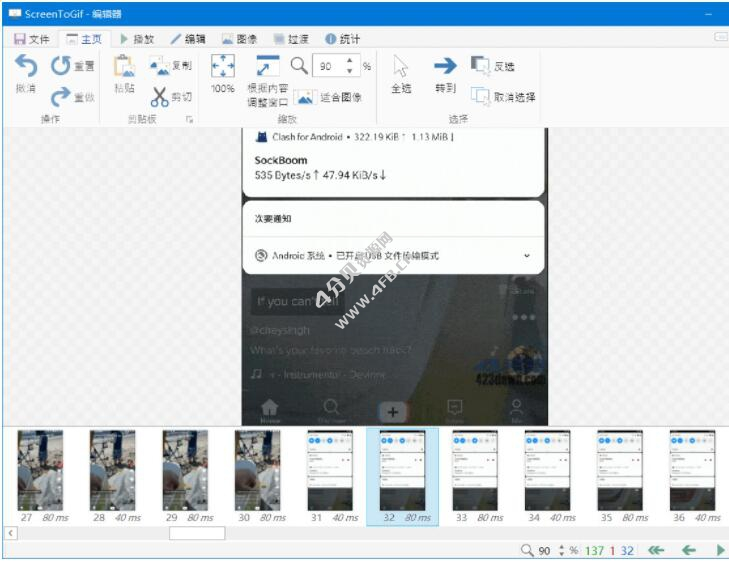Click the Paste (粘贴) clipboard icon
Viewport: 729px width, 561px height.
124,68
